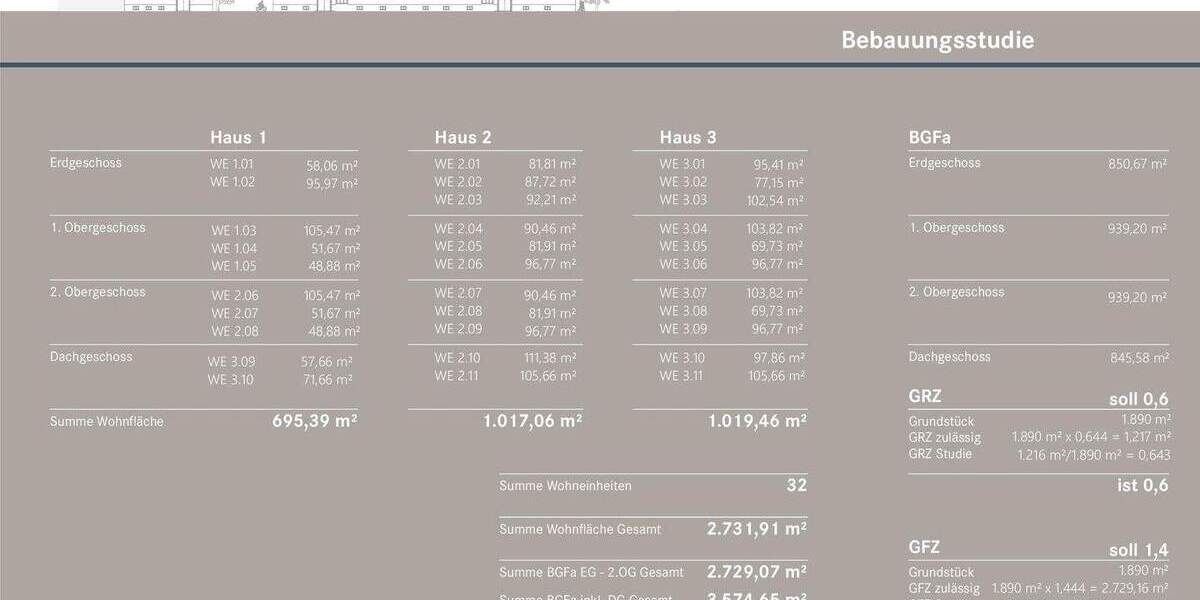Click the 845,58 m² Dachgeschoss BGFa value
The height and width of the screenshot is (600, 1200).
point(1137,358)
